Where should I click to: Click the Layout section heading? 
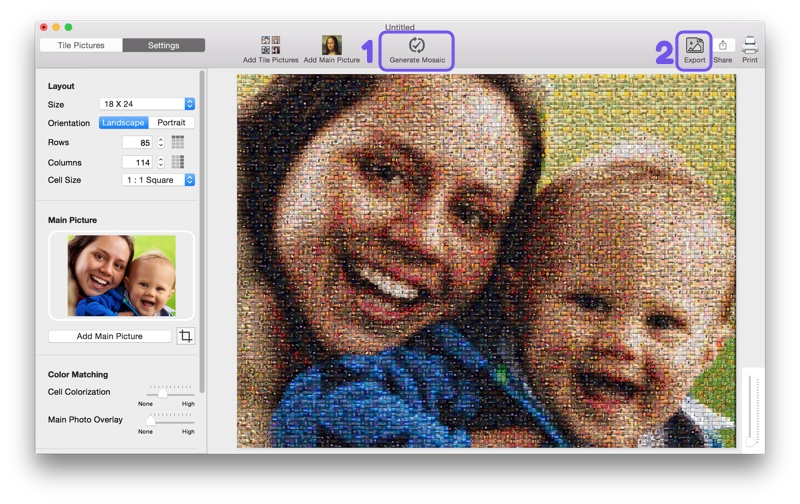[61, 86]
